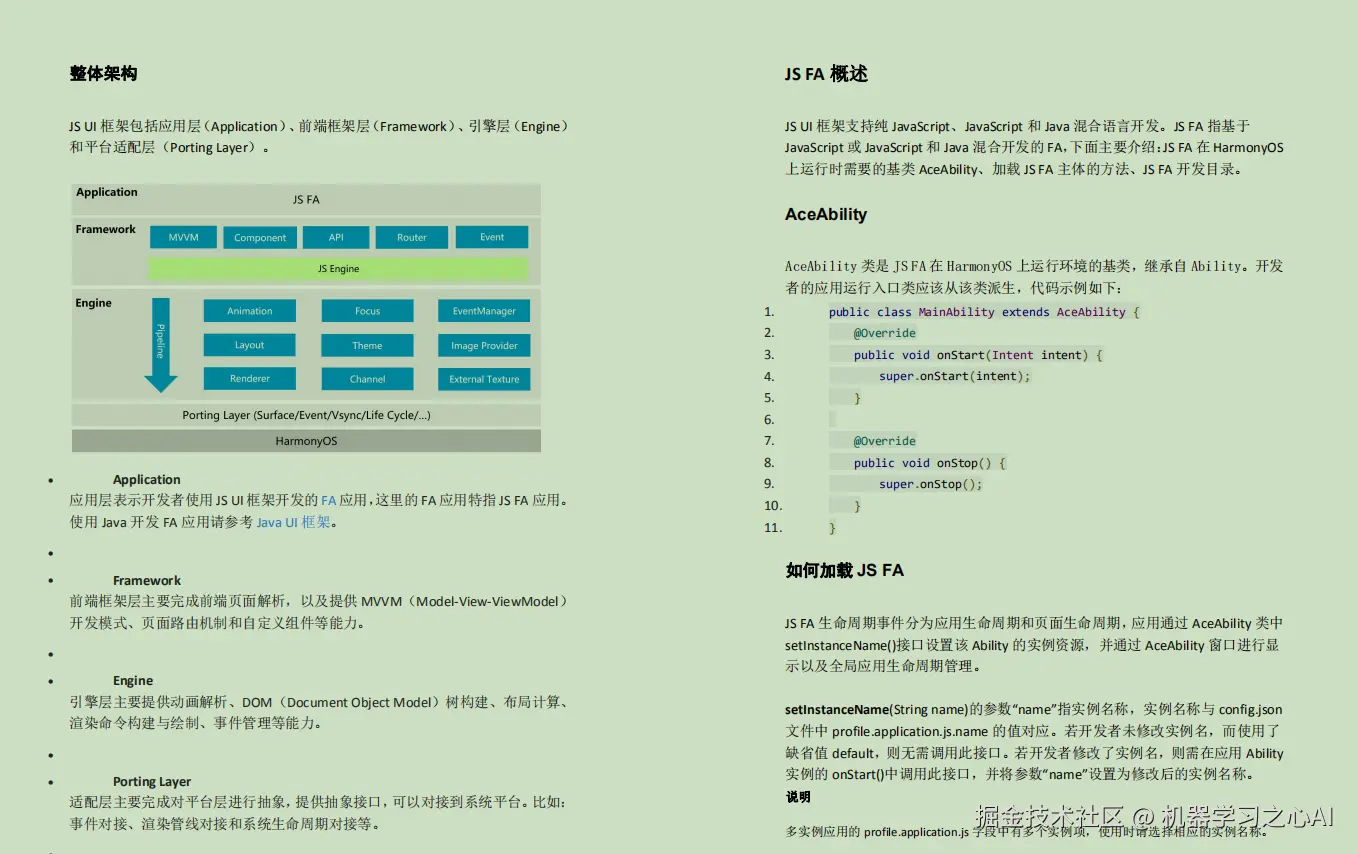This screenshot has width=1358, height=854.
Task: Select the Layout box in Engine section
Action: coord(250,345)
